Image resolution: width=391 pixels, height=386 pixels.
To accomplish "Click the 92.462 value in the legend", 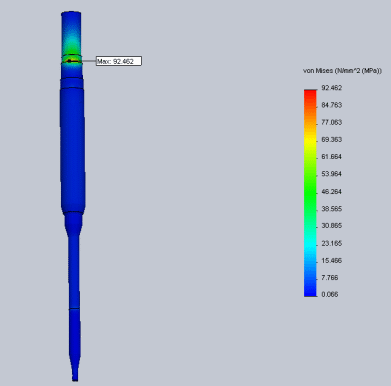I will coord(331,88).
